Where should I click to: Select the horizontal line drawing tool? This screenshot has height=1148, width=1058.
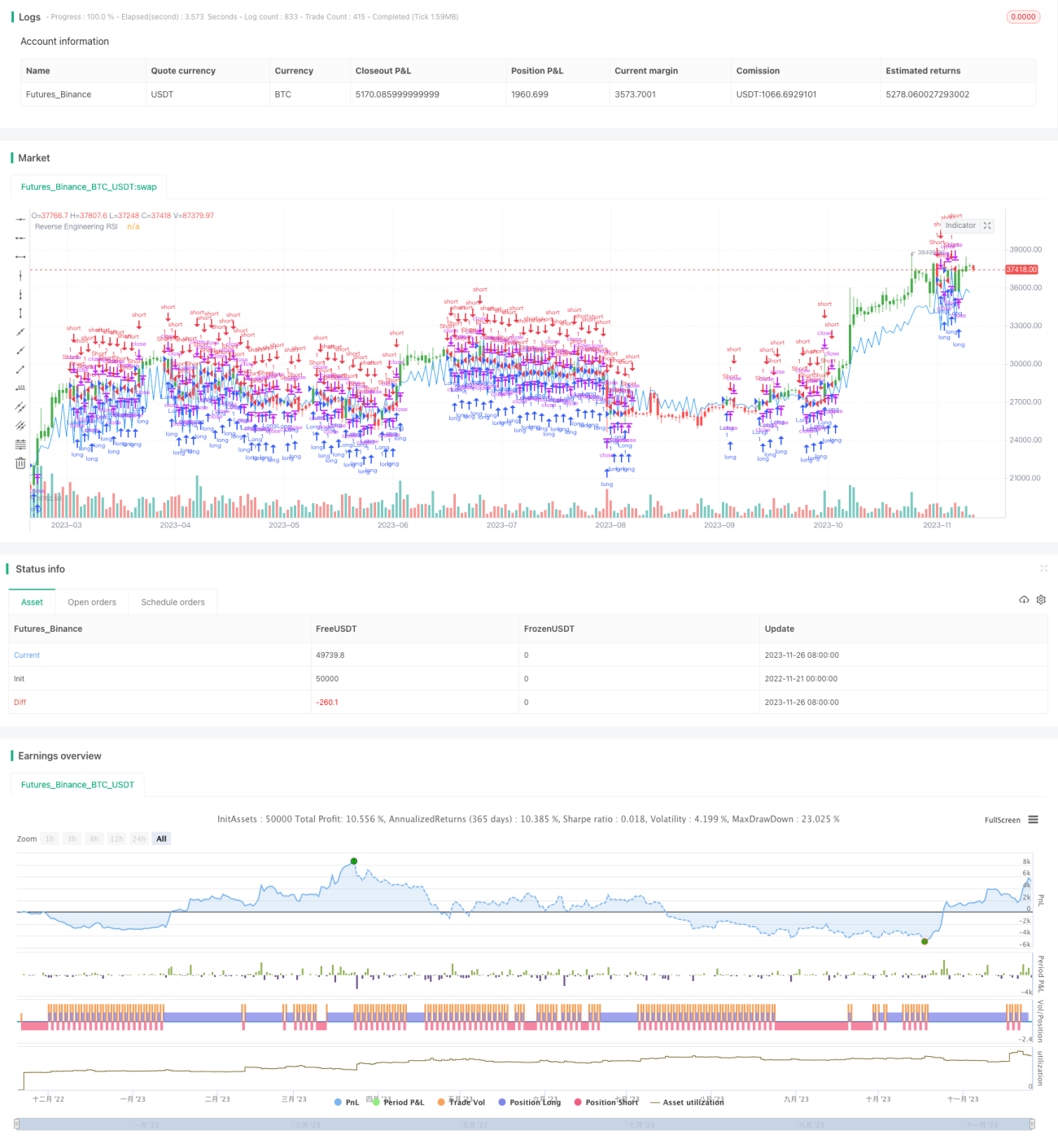(x=20, y=219)
